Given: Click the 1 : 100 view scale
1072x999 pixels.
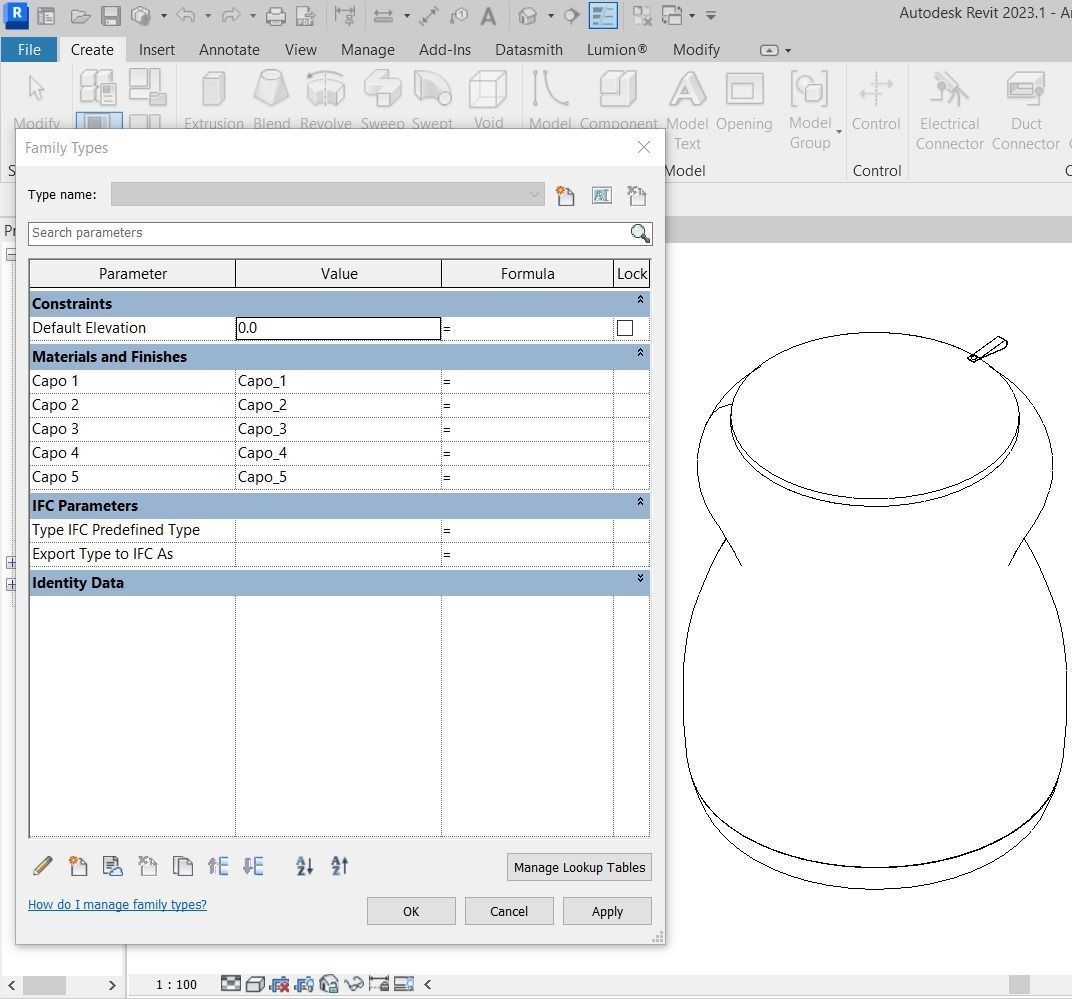Looking at the screenshot, I should pos(176,985).
